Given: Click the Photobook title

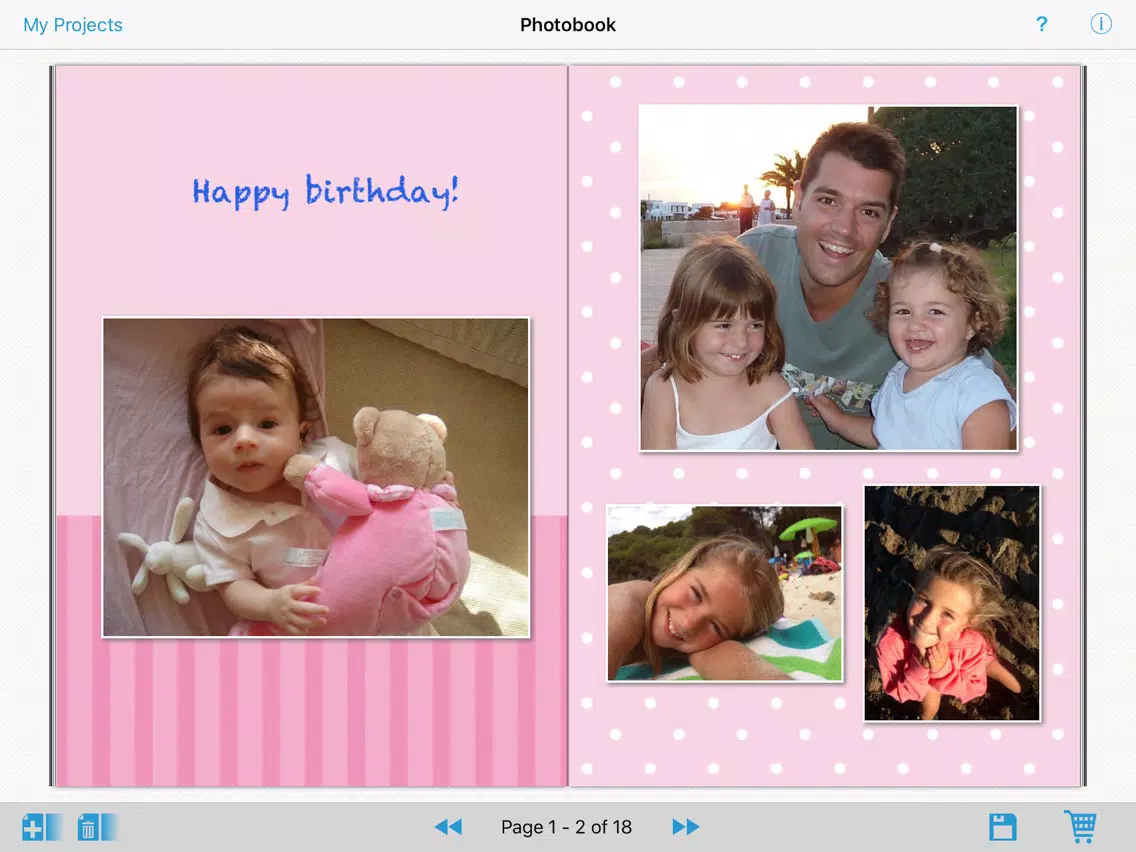Looking at the screenshot, I should pyautogui.click(x=568, y=25).
